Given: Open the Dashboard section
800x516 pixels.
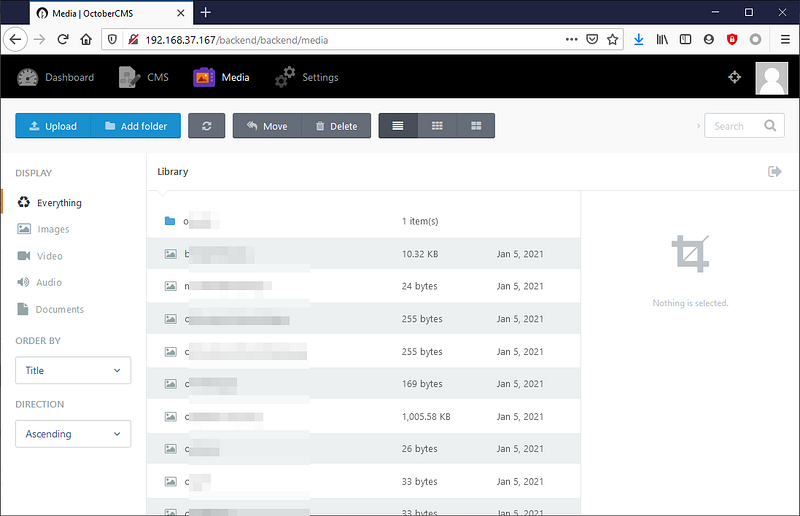Looking at the screenshot, I should click(x=56, y=77).
